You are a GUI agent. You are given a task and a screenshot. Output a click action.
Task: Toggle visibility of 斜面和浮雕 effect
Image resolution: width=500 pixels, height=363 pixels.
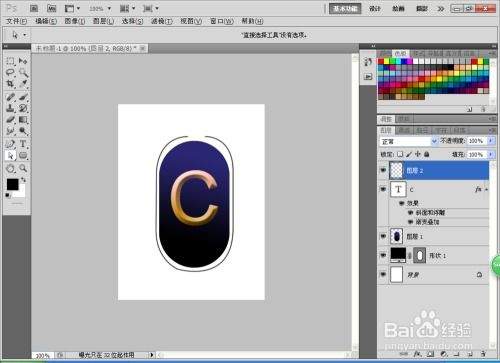click(410, 212)
